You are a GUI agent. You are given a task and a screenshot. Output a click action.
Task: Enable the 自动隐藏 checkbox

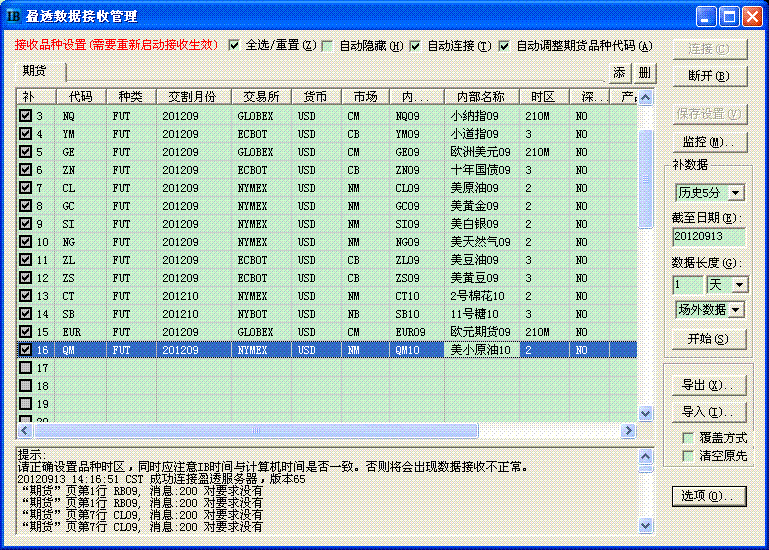click(x=327, y=45)
